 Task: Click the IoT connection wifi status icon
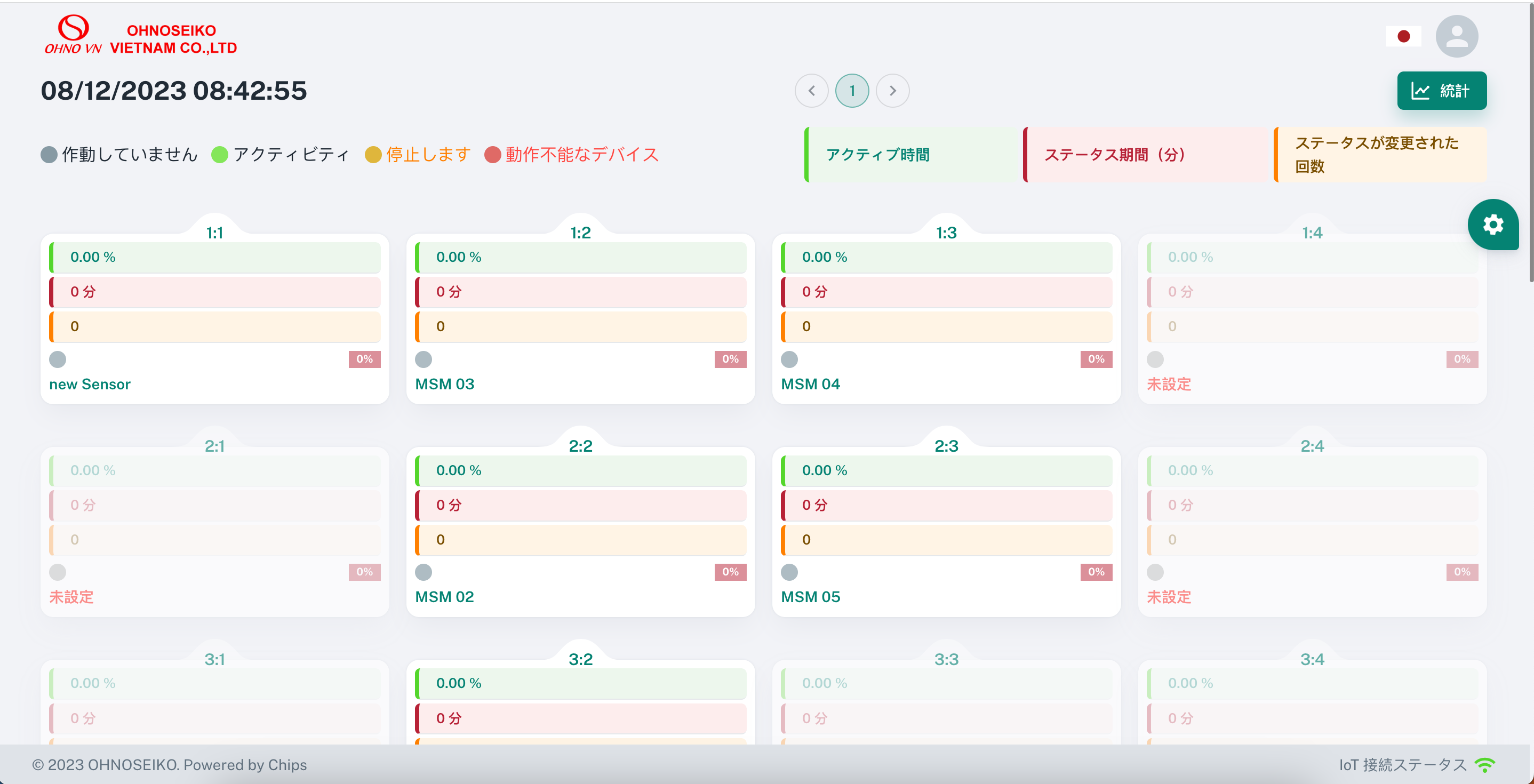click(1484, 764)
